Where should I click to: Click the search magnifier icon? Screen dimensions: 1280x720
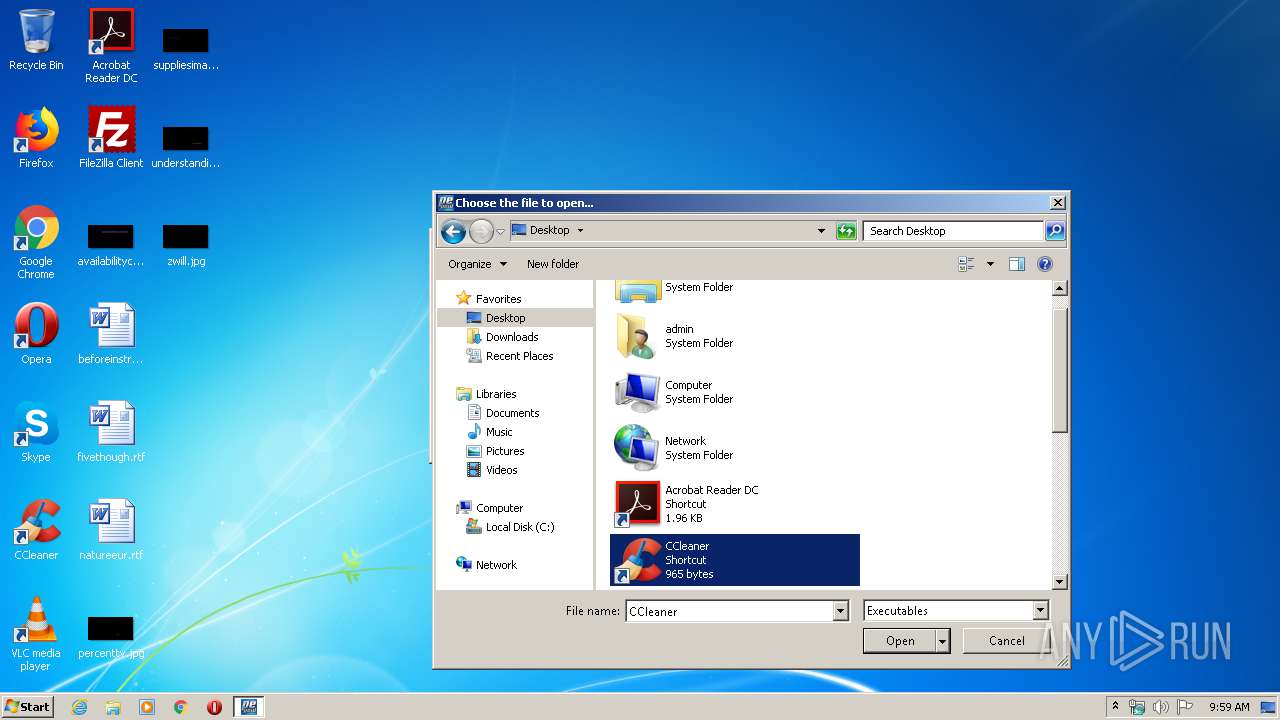point(1055,231)
